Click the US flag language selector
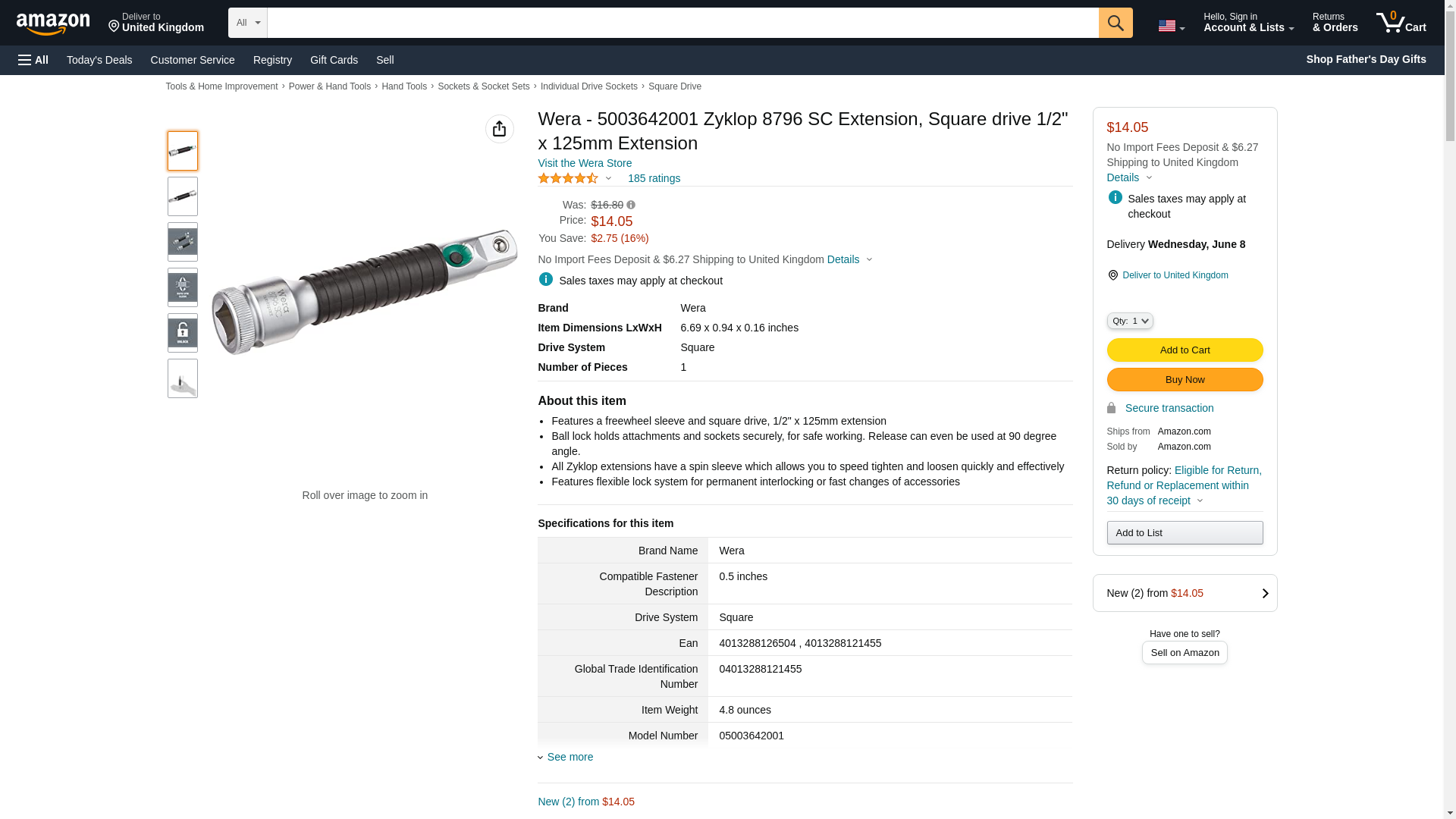Viewport: 1456px width, 819px height. tap(1170, 26)
